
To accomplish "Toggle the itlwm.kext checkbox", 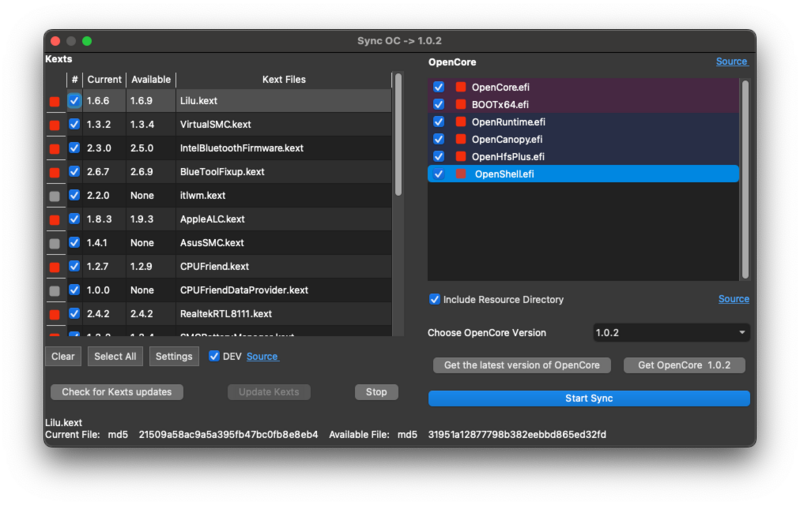I will 74,195.
